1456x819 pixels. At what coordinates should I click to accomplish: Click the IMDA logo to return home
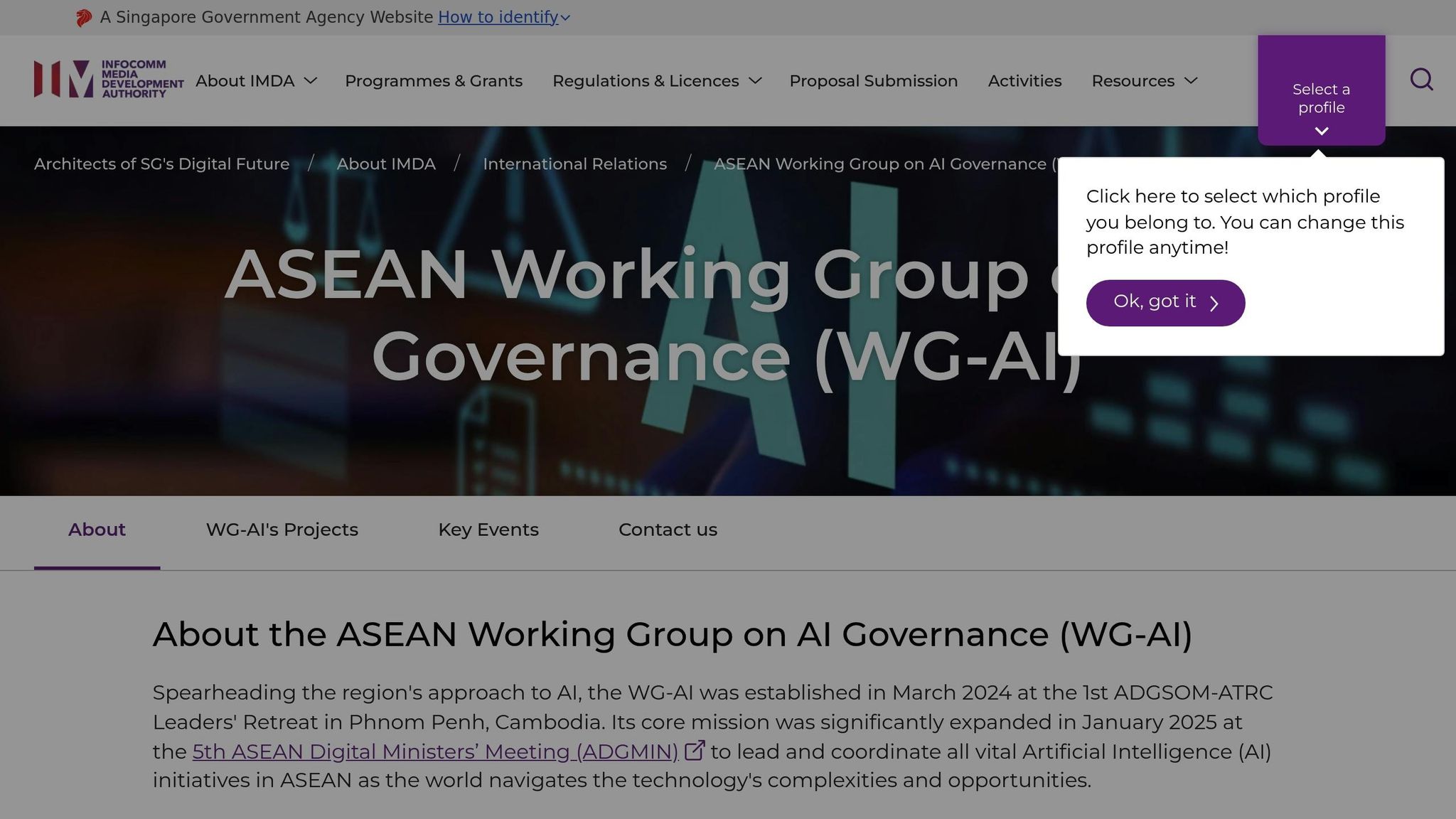coord(105,80)
